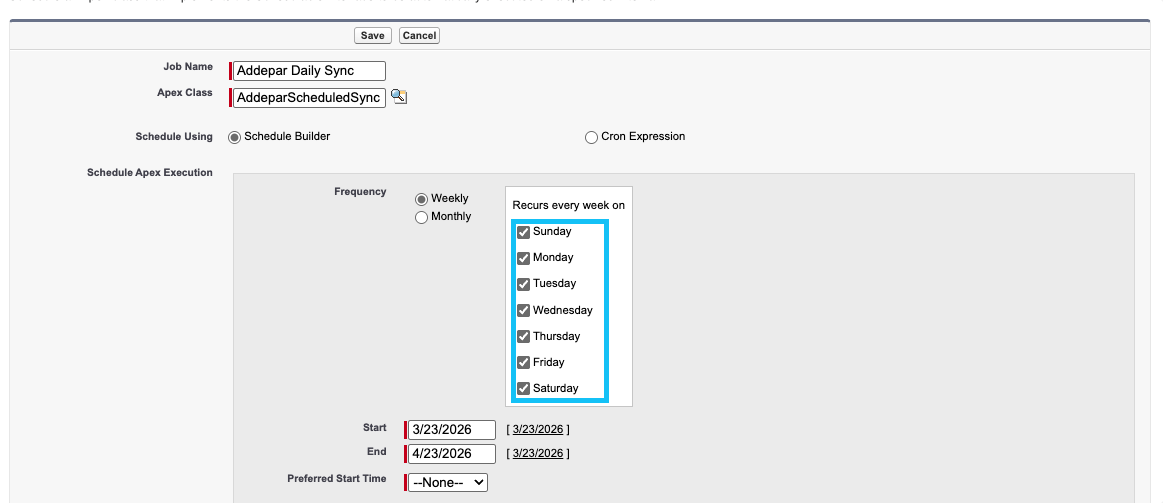Click the 'Frequency' label

click(x=360, y=191)
